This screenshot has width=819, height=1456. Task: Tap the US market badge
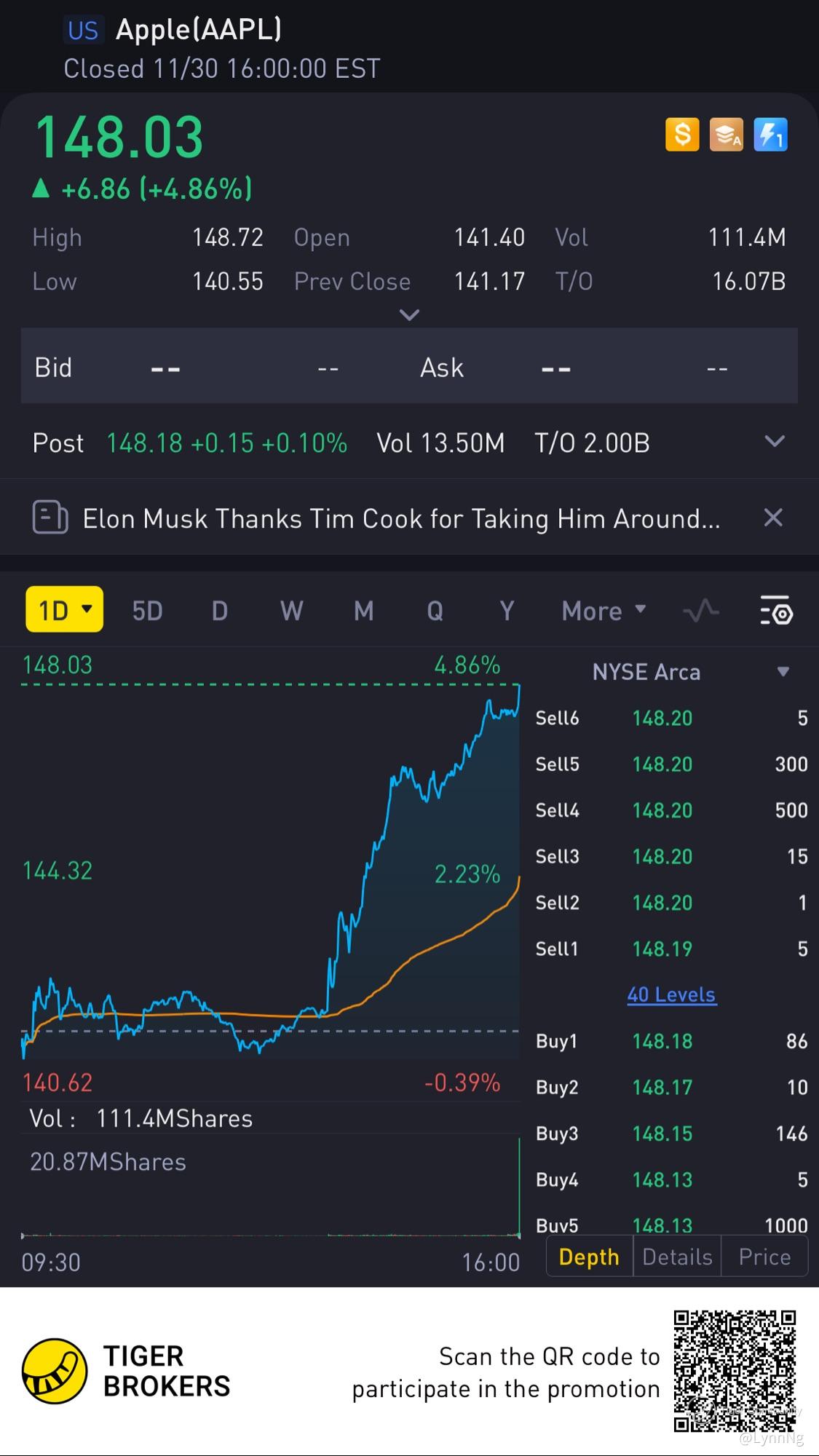[83, 31]
